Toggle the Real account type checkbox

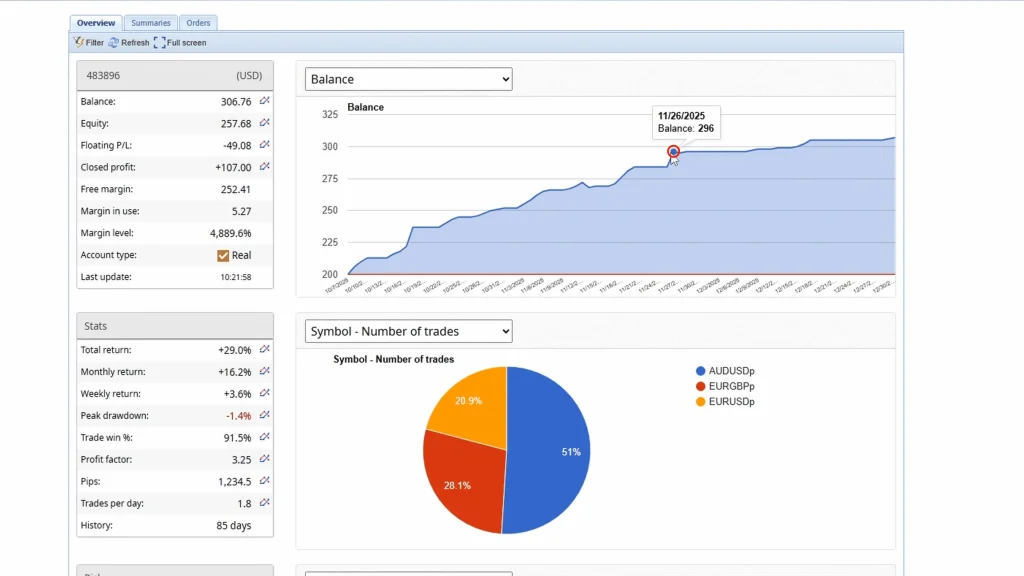click(x=223, y=255)
